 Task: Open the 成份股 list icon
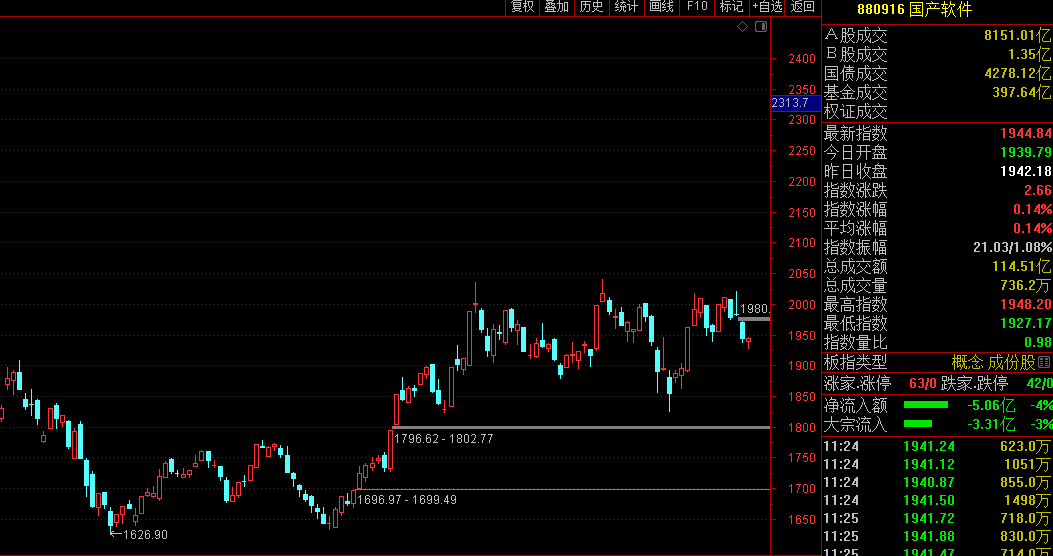click(1044, 363)
